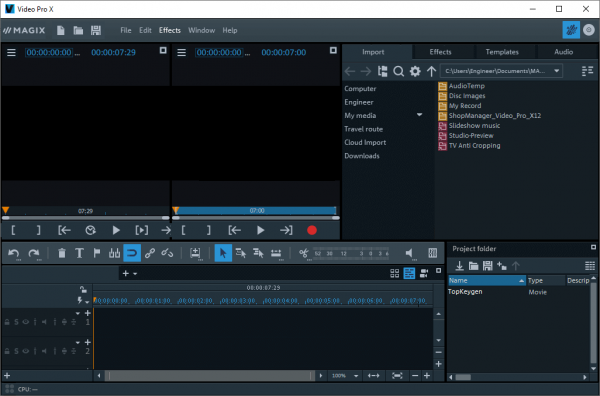The image size is (600, 396).
Task: Toggle lock icon on track 1
Action: 7,322
